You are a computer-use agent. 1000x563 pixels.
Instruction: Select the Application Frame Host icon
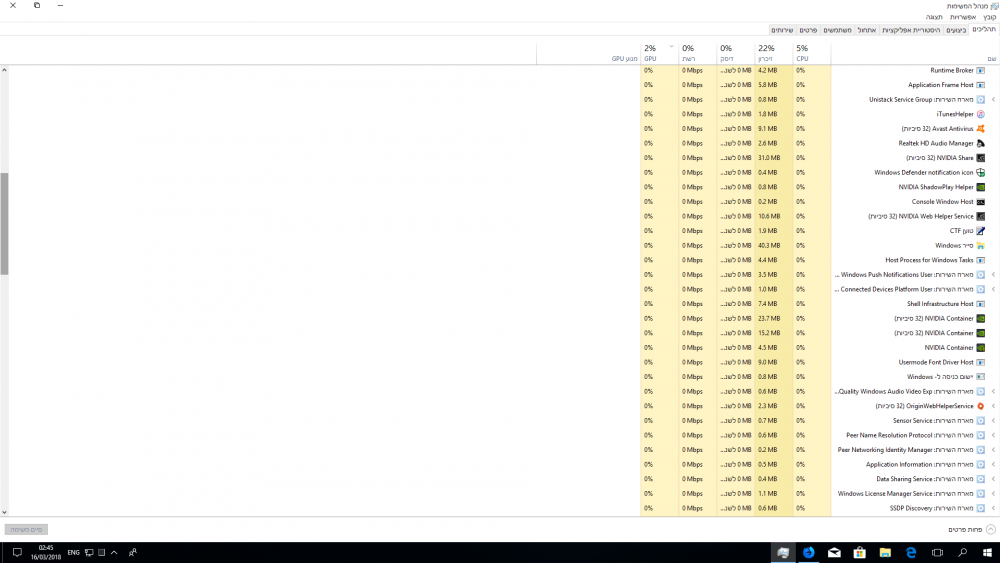click(x=981, y=85)
